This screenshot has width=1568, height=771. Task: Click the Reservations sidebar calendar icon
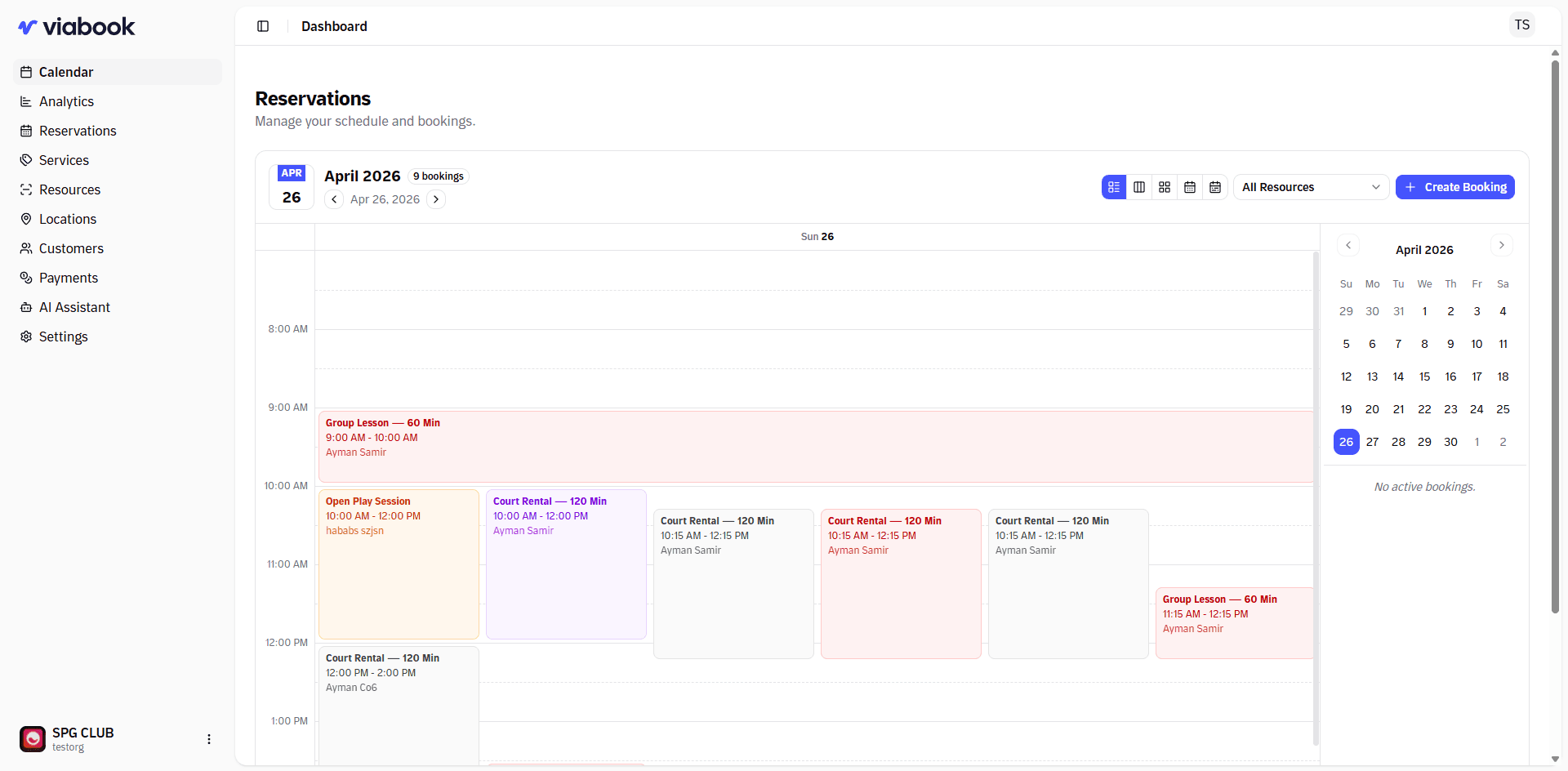pyautogui.click(x=26, y=131)
